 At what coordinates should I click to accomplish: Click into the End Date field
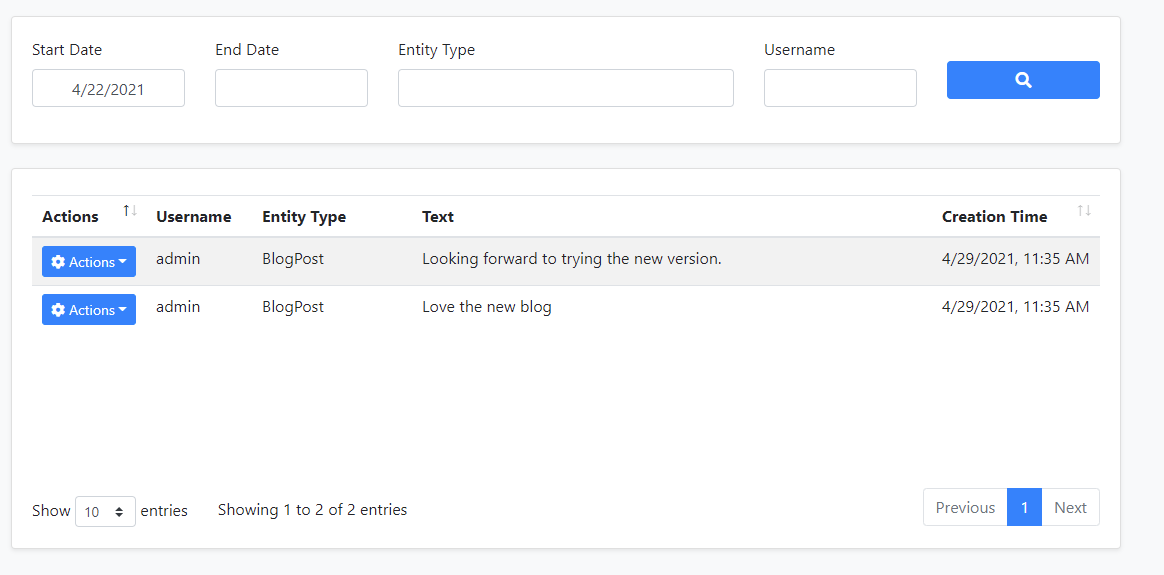point(291,88)
